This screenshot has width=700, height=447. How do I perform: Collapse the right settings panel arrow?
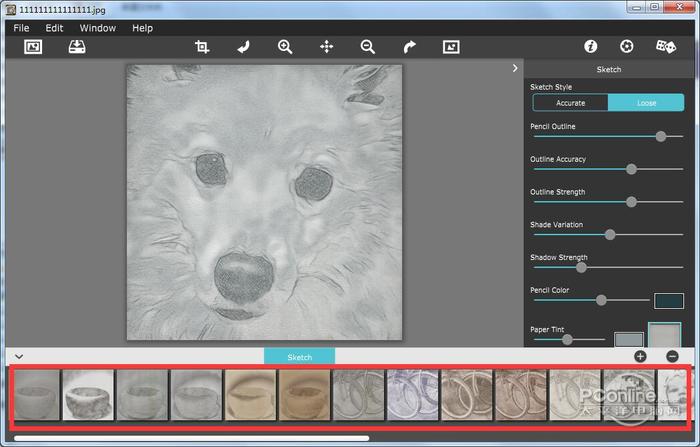click(x=515, y=68)
